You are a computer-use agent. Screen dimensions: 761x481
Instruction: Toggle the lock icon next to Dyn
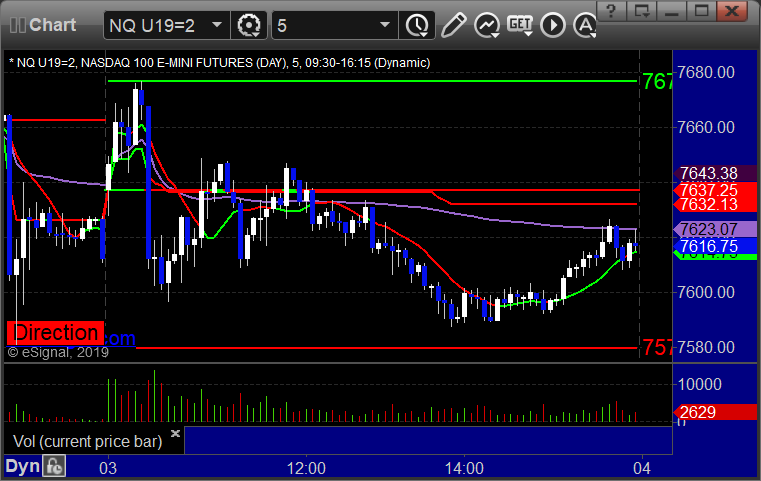(x=54, y=466)
